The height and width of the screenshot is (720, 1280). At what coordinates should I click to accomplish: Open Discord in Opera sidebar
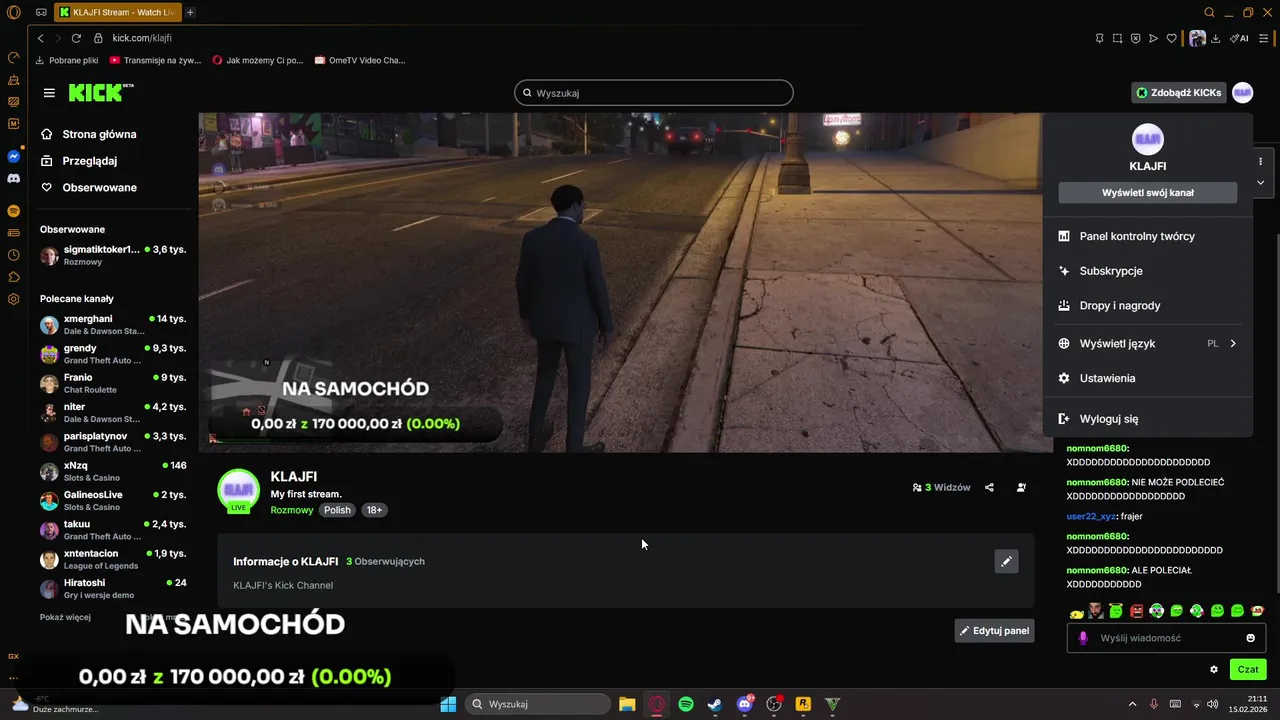pos(14,178)
